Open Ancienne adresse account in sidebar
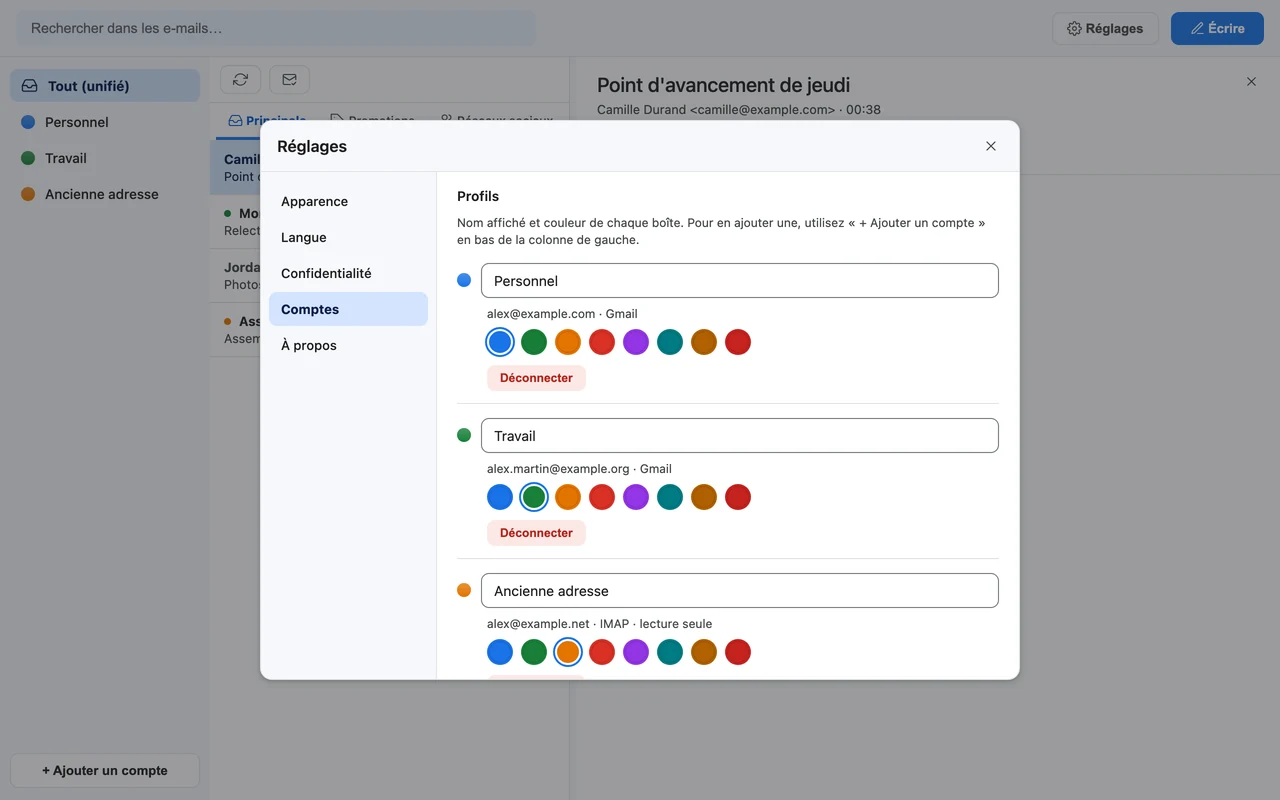1280x800 pixels. 105,194
